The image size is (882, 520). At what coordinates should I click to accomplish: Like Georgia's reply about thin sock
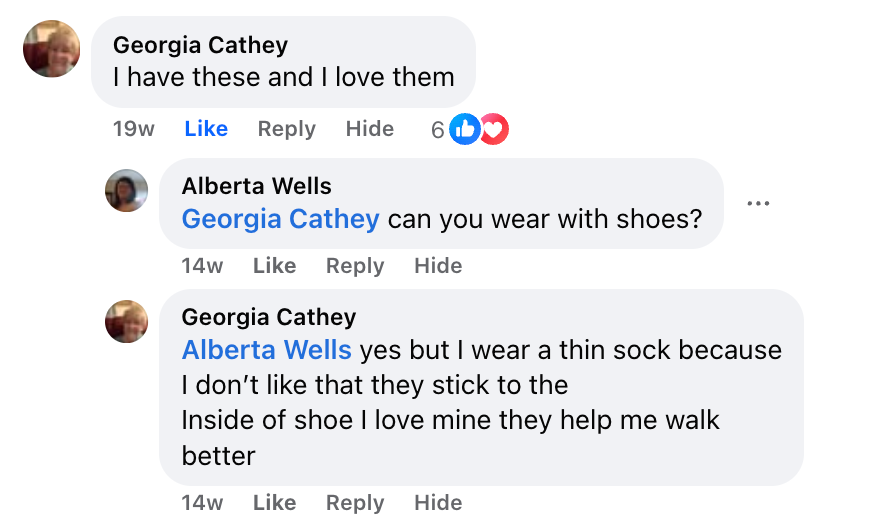274,503
